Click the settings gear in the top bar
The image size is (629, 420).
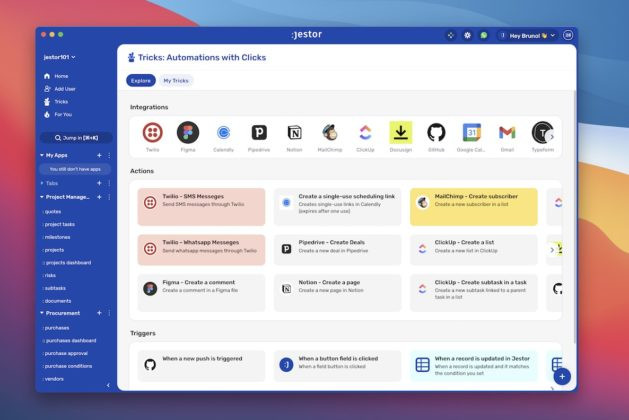467,35
